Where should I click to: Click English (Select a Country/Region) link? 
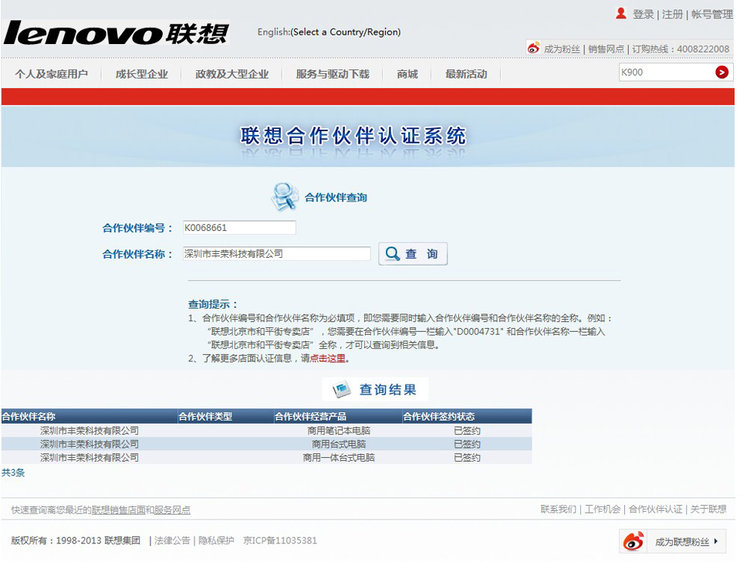pos(329,32)
